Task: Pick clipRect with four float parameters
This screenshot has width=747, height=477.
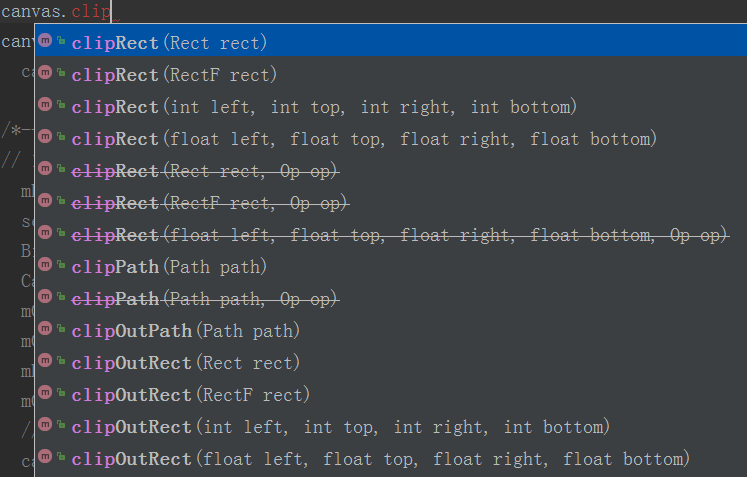Action: tap(391, 139)
